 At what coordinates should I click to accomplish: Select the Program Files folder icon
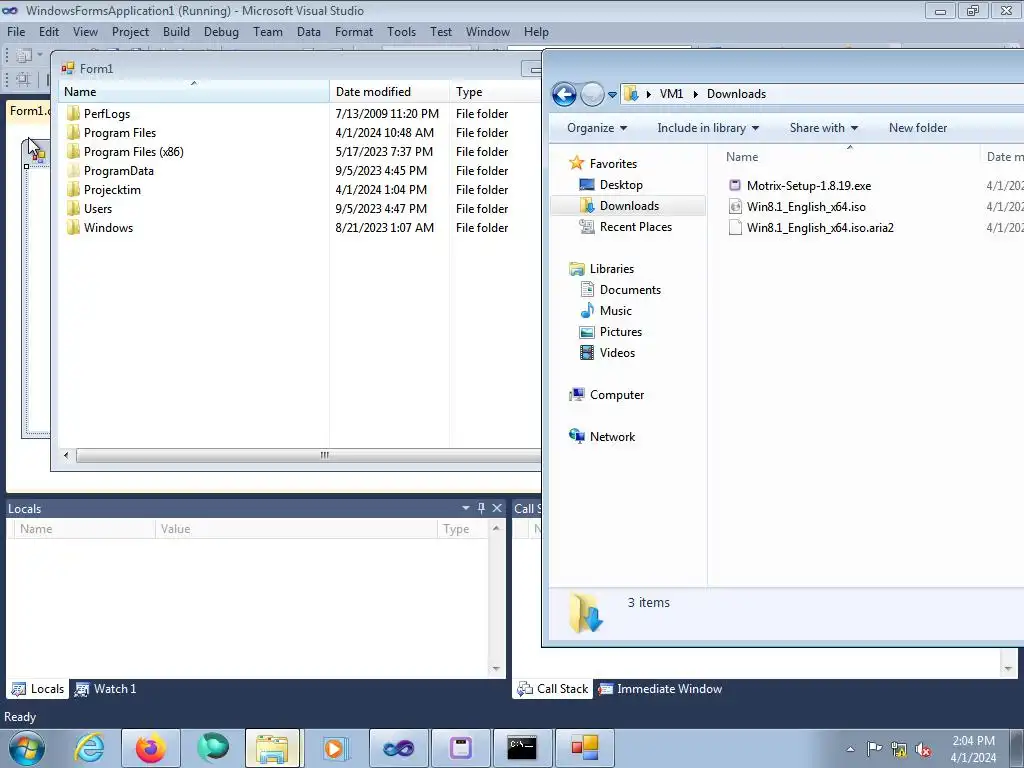coord(73,133)
